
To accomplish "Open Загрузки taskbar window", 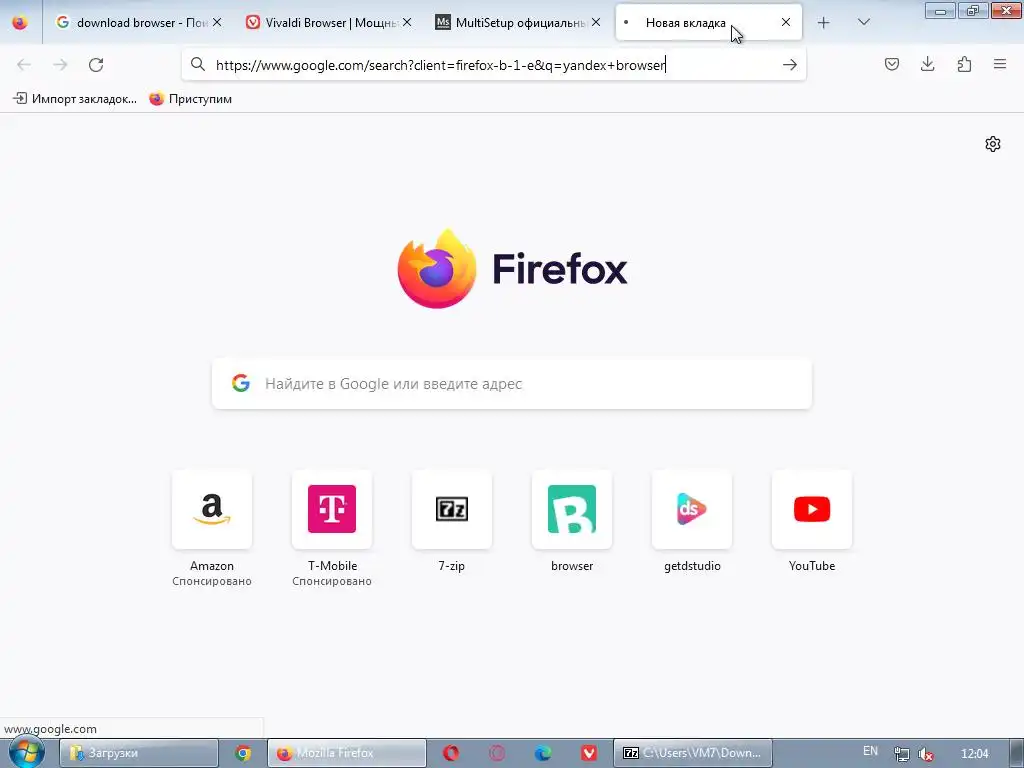I will 139,753.
